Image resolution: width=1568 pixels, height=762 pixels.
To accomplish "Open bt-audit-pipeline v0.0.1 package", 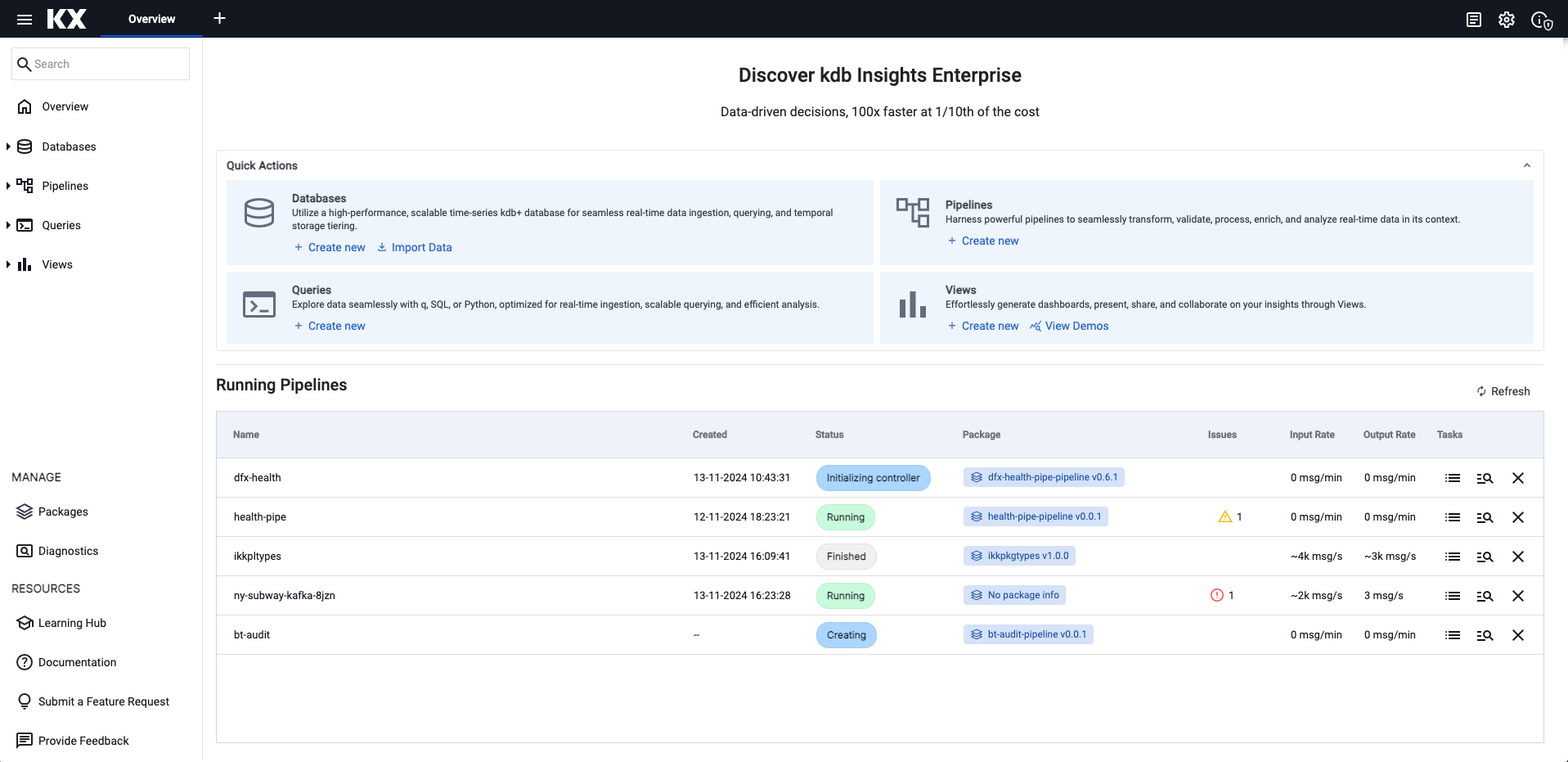I will pos(1028,634).
